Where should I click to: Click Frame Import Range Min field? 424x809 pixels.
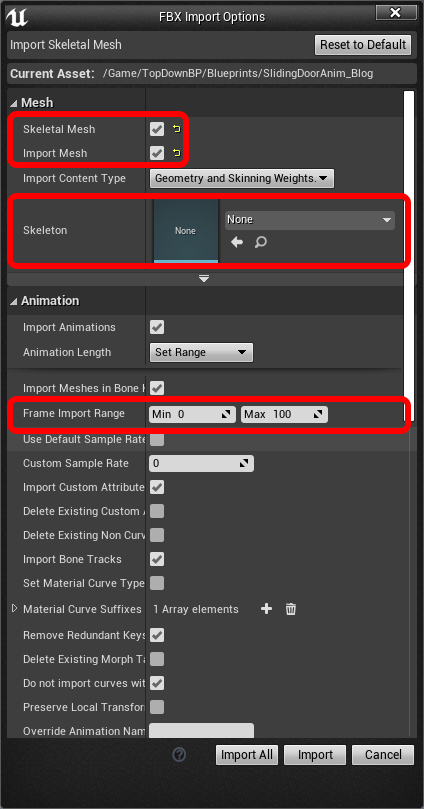point(193,414)
